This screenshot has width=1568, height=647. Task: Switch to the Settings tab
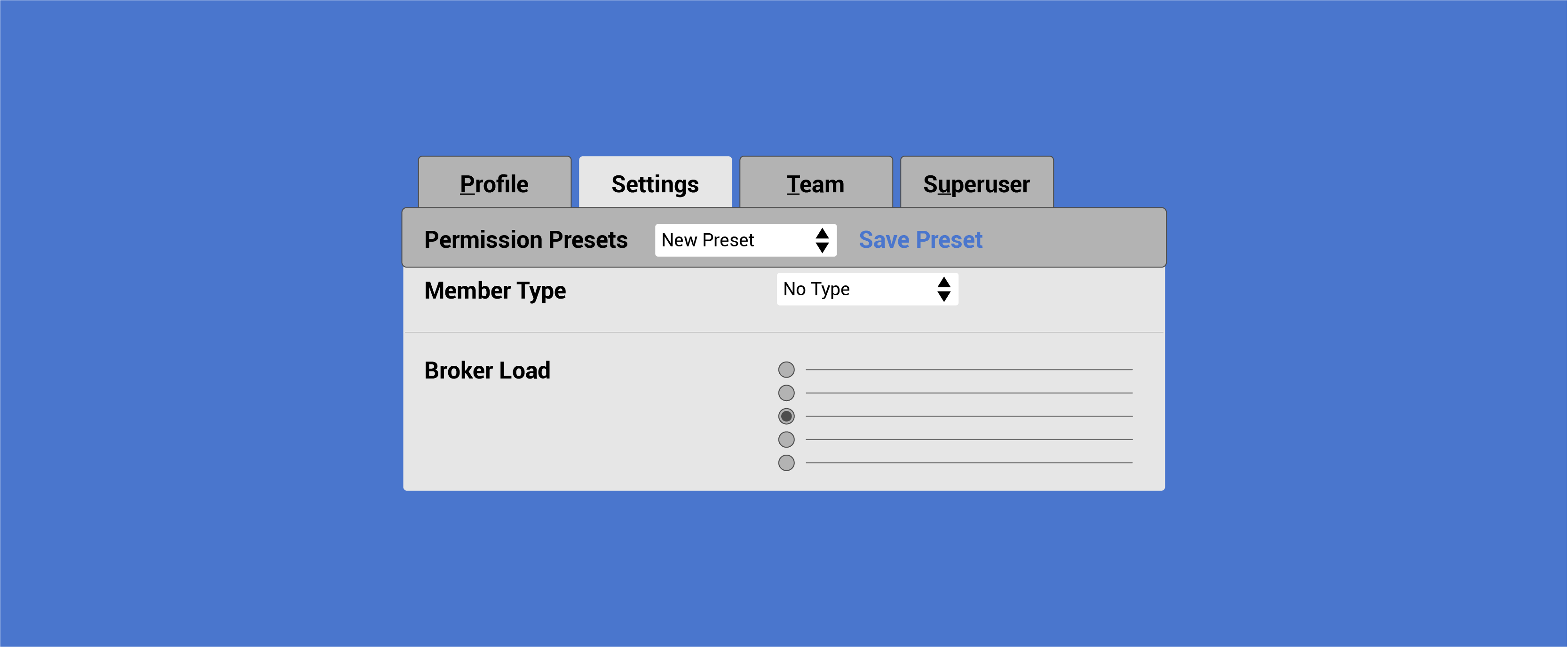tap(655, 182)
